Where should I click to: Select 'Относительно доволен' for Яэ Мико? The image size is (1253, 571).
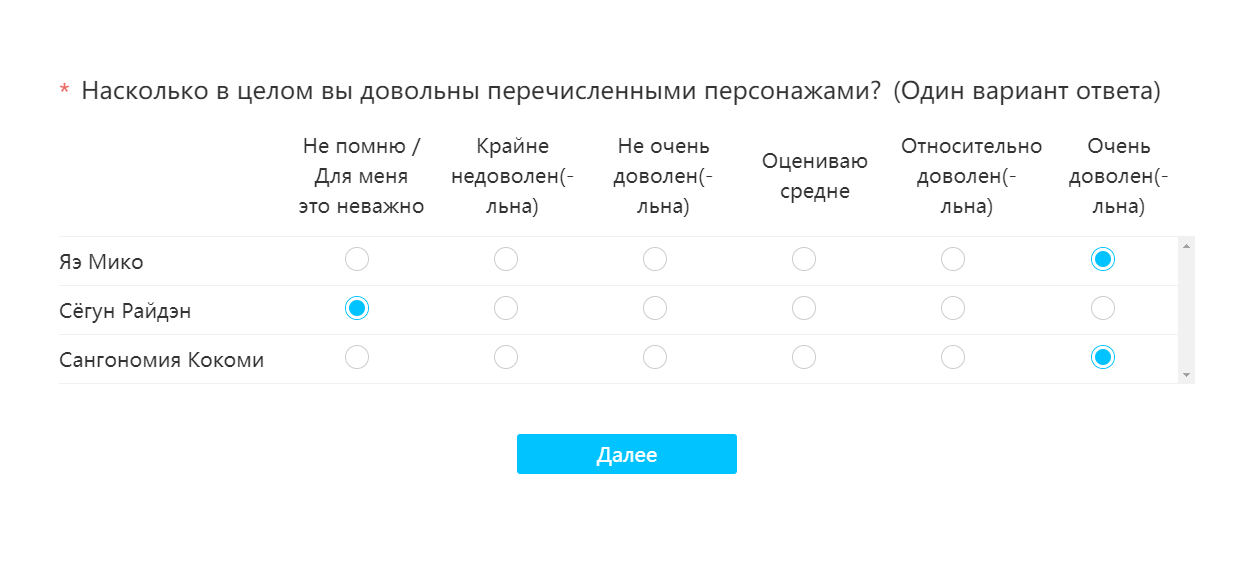pos(953,260)
